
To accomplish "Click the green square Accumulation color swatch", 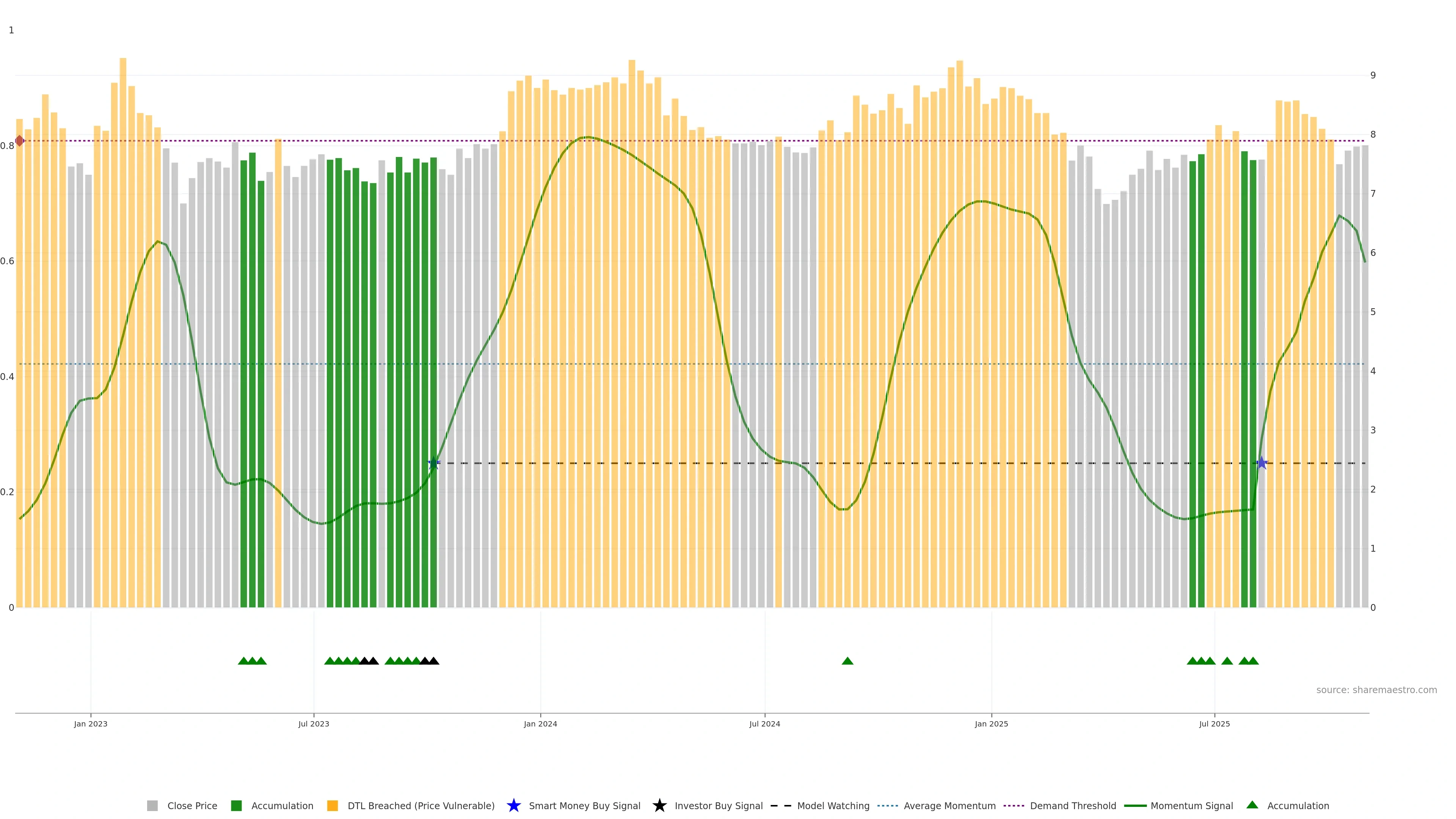I will click(236, 805).
